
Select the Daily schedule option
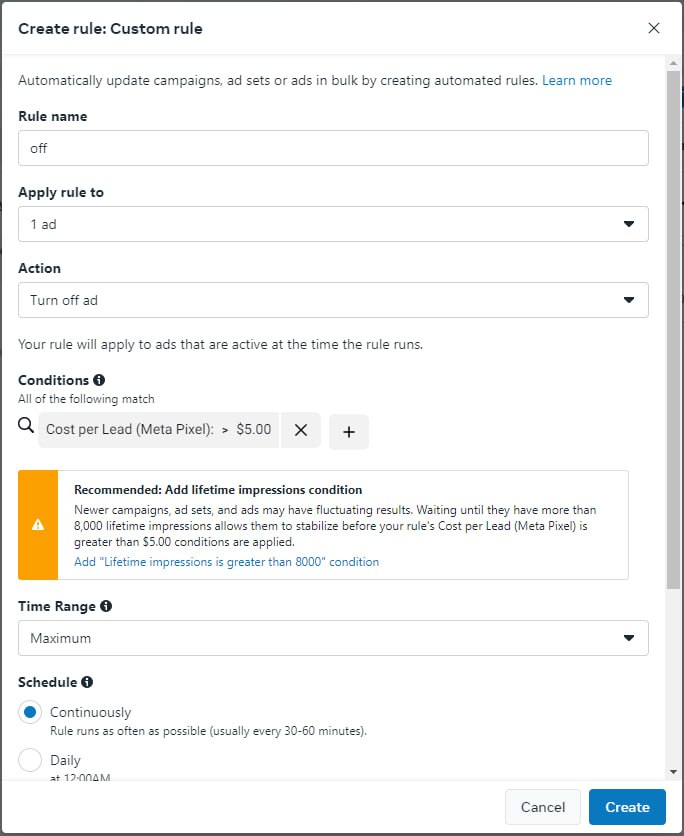30,760
